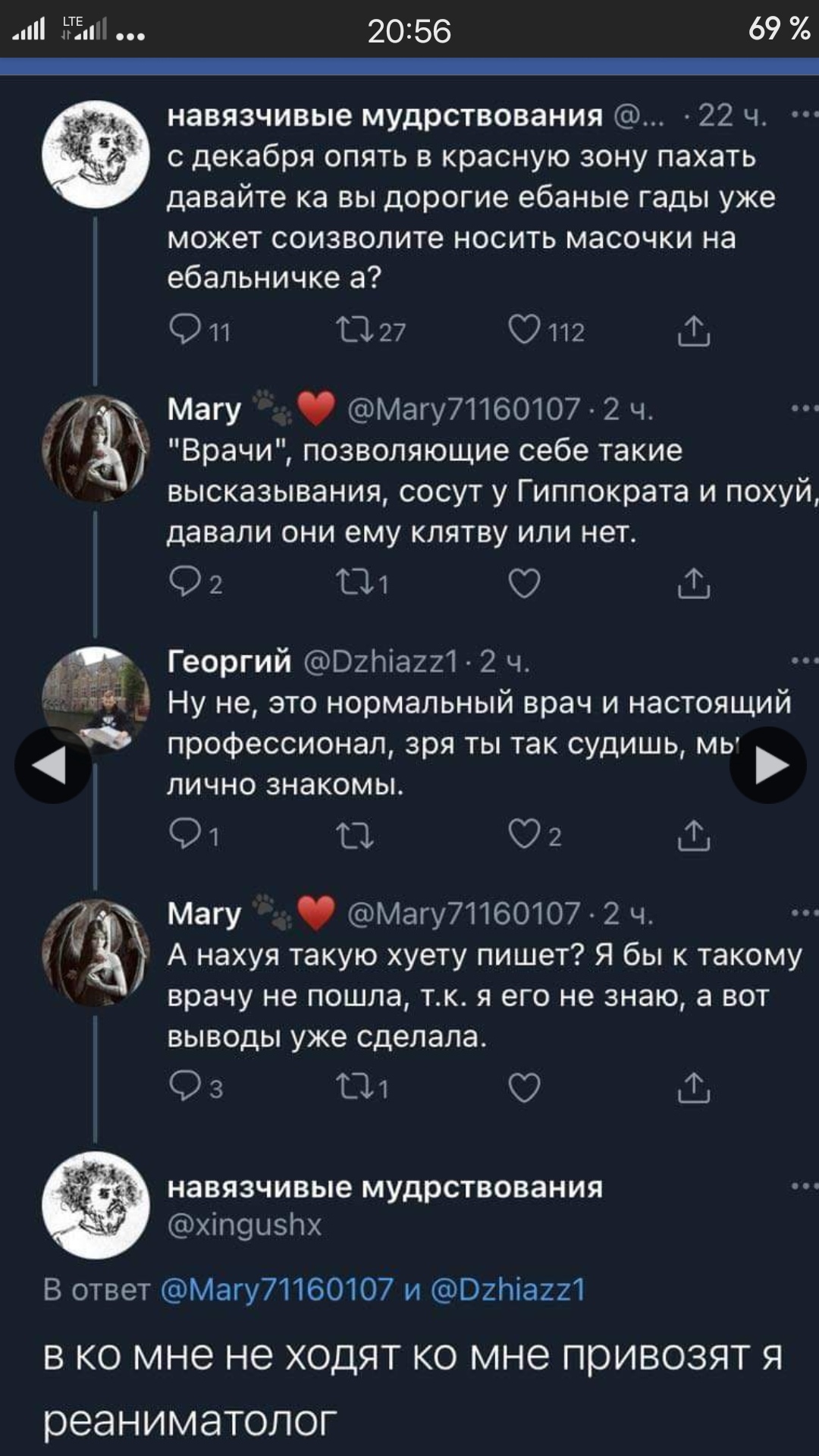
Task: Reply to the top tweet with 11 comments
Action: (x=185, y=331)
